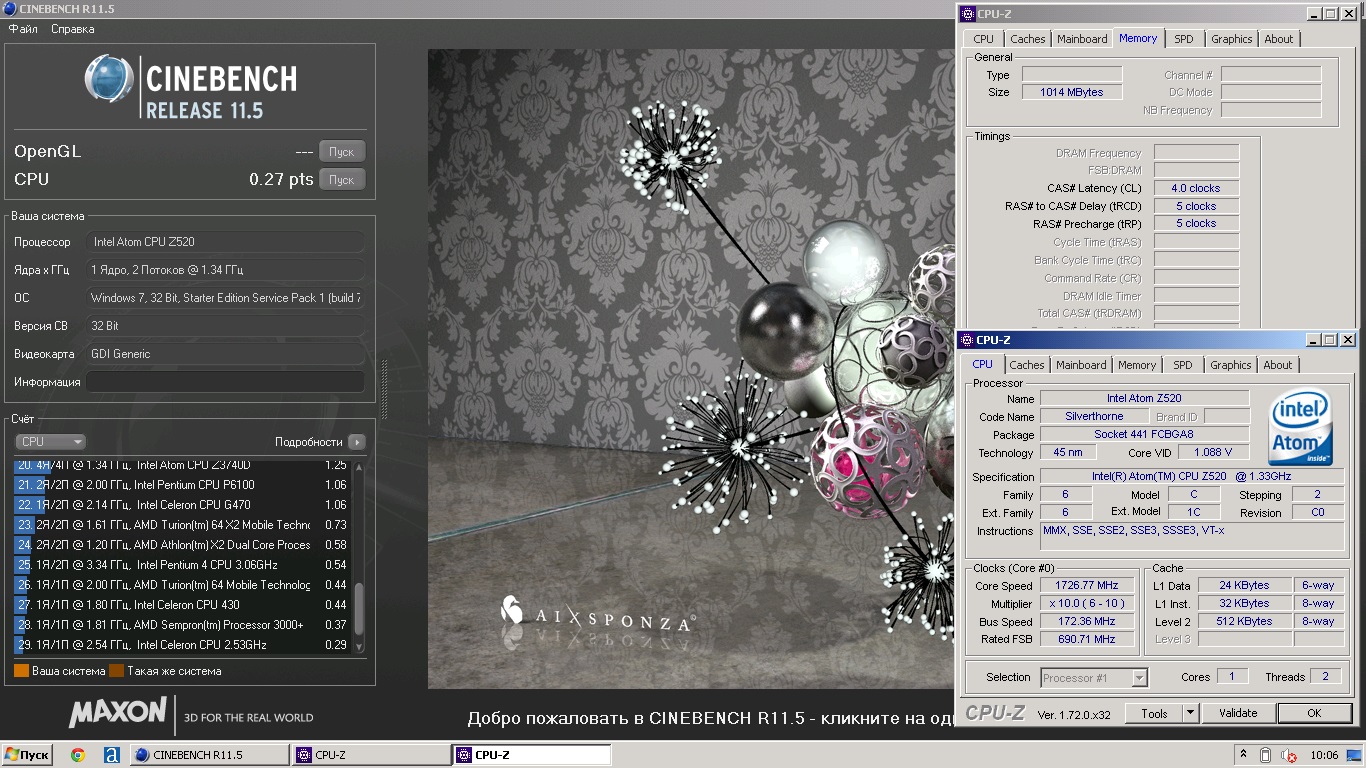Open SPD tab in CPU-Z CPU window
The height and width of the screenshot is (768, 1366).
pyautogui.click(x=1183, y=365)
